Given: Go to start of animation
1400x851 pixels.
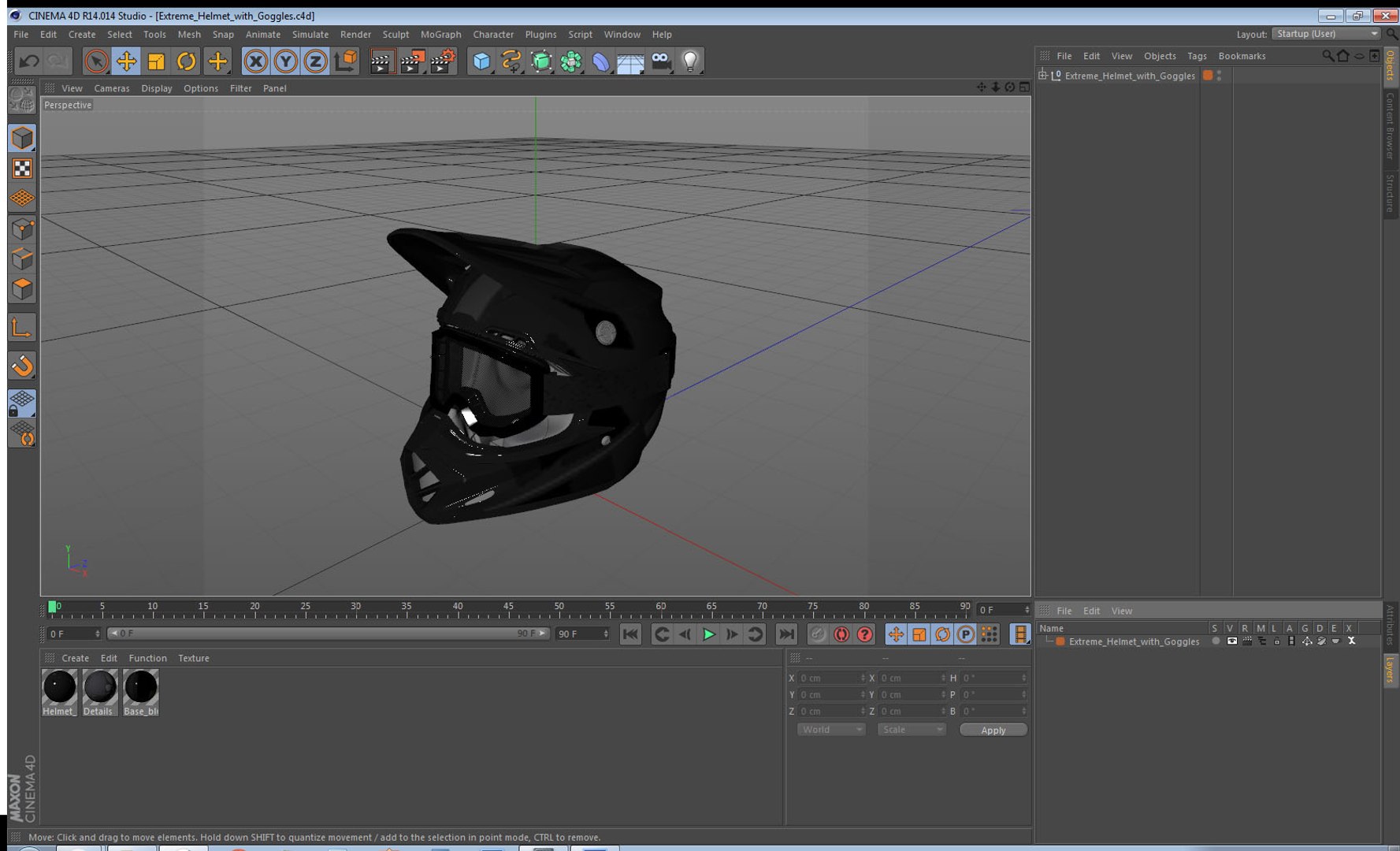Looking at the screenshot, I should [x=630, y=634].
